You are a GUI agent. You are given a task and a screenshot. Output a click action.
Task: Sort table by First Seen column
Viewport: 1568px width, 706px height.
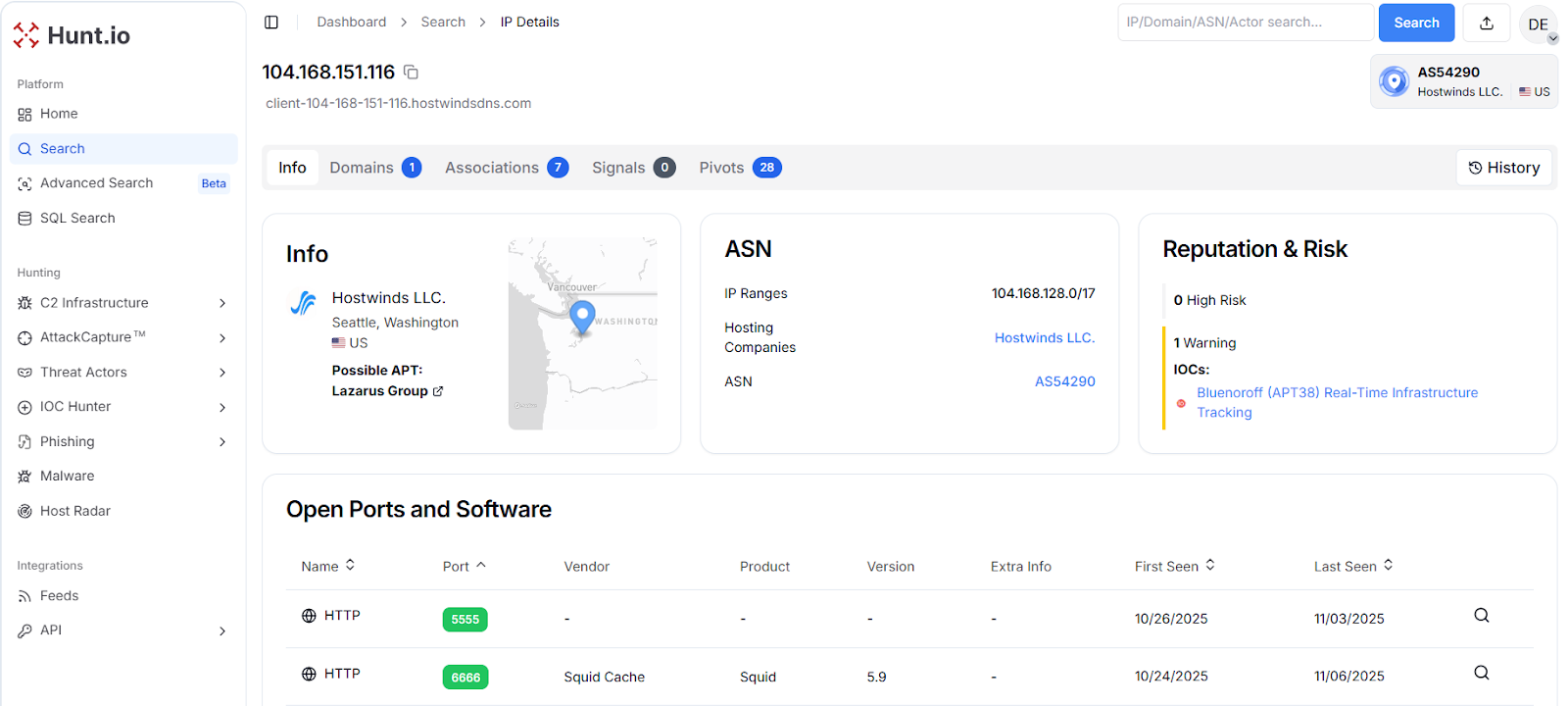[1174, 567]
